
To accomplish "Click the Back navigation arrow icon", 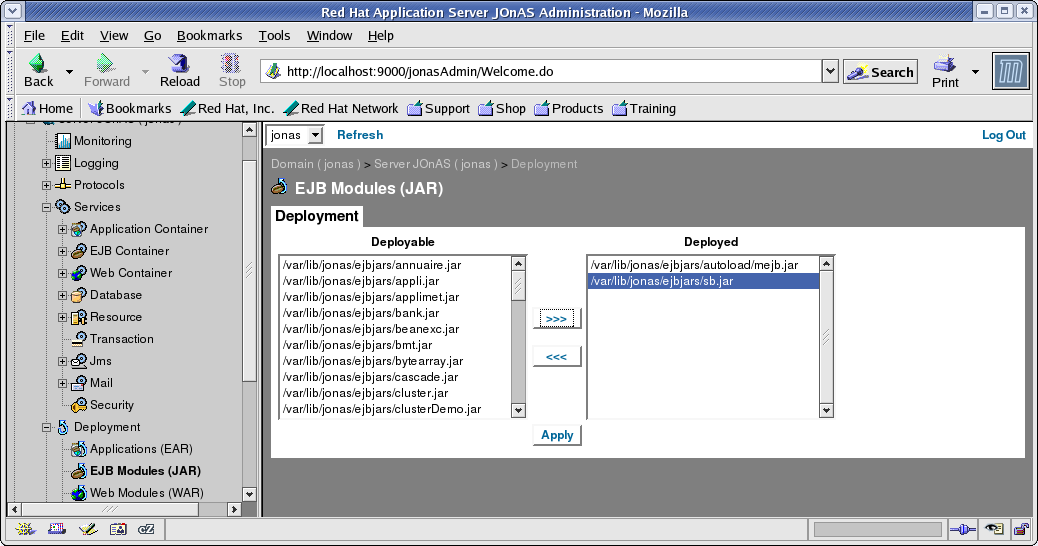I will coord(37,64).
